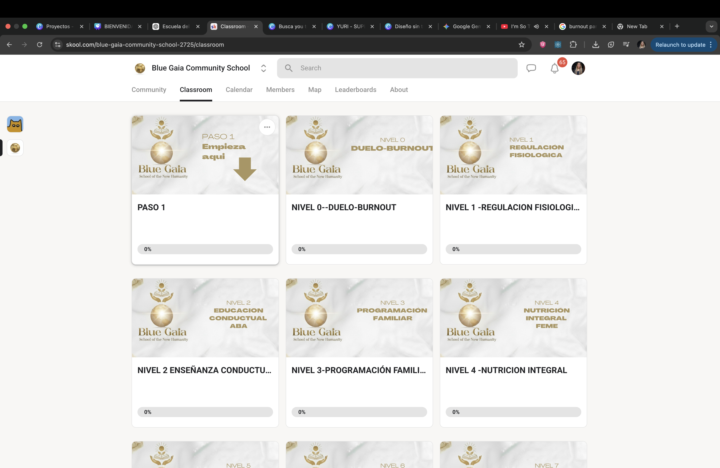This screenshot has height=468, width=720.
Task: Expand the community switcher chevrons
Action: tap(264, 68)
